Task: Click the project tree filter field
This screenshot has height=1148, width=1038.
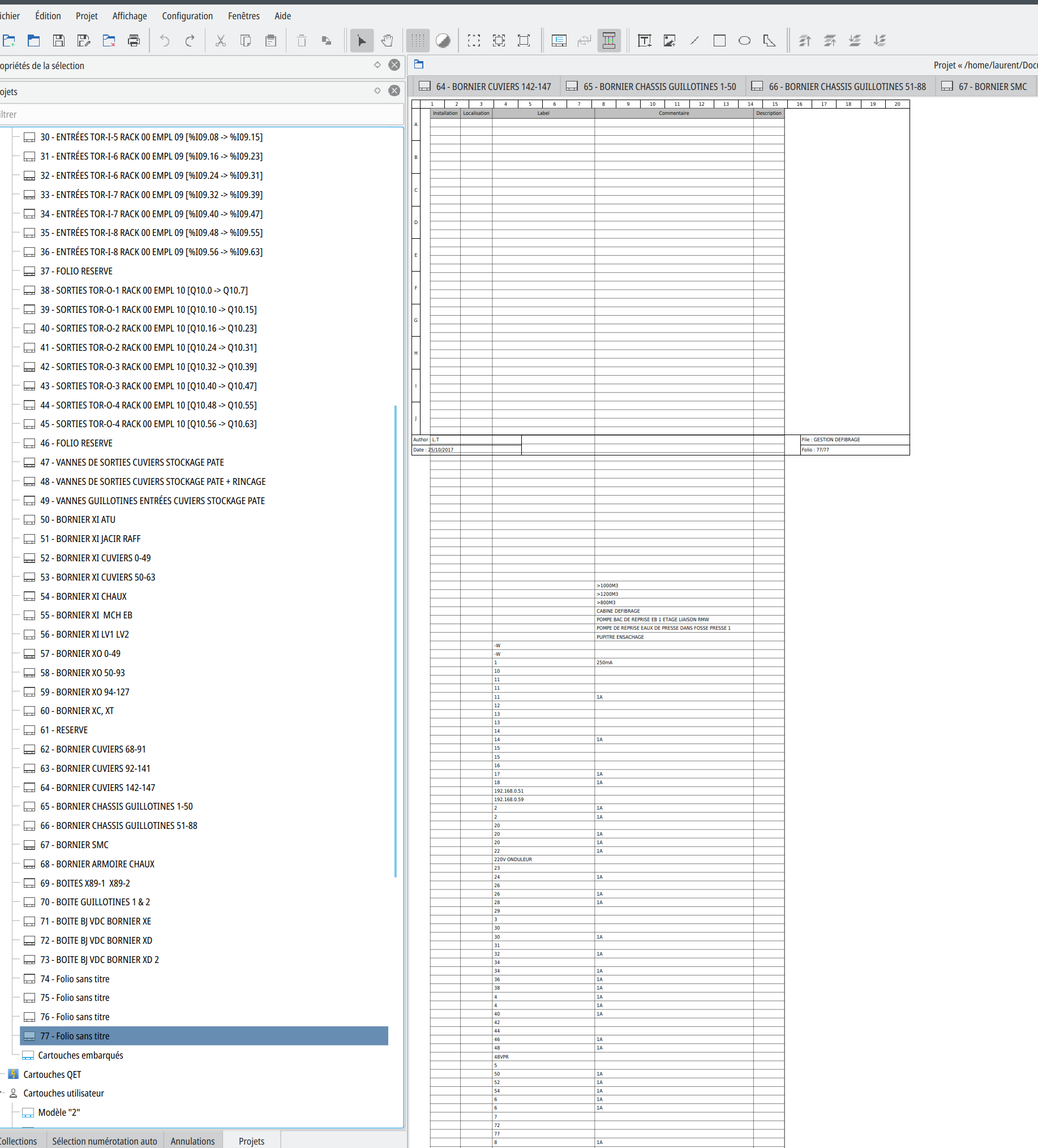Action: click(x=200, y=114)
